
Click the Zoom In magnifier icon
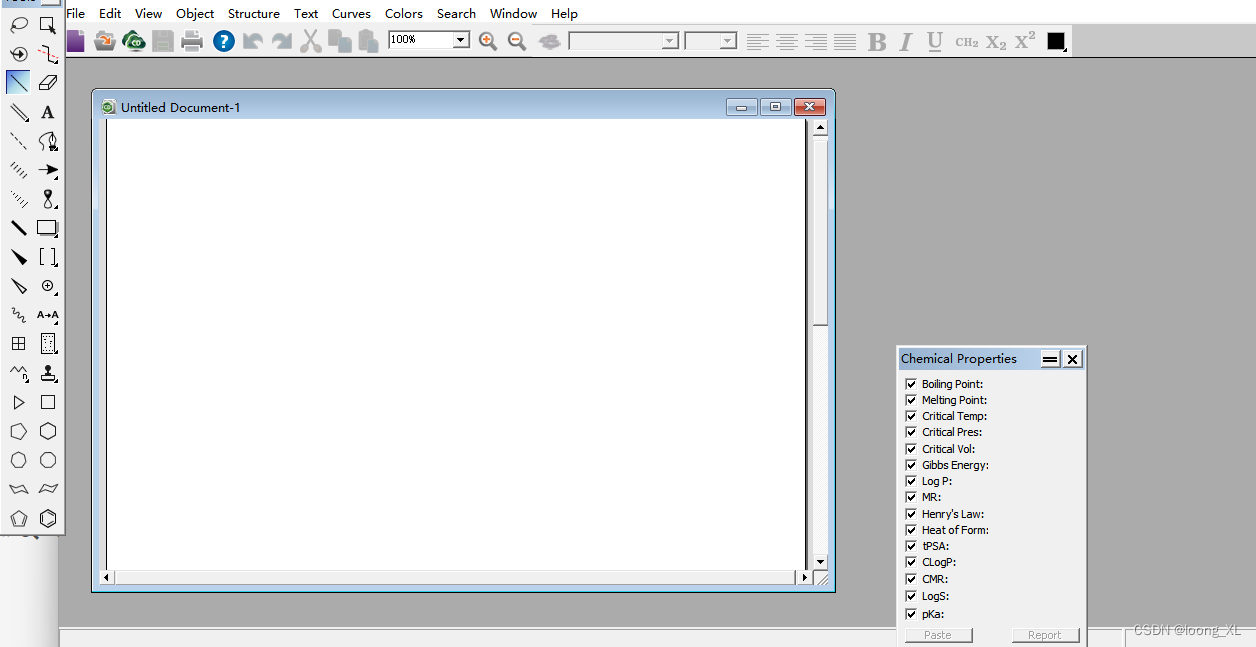488,41
